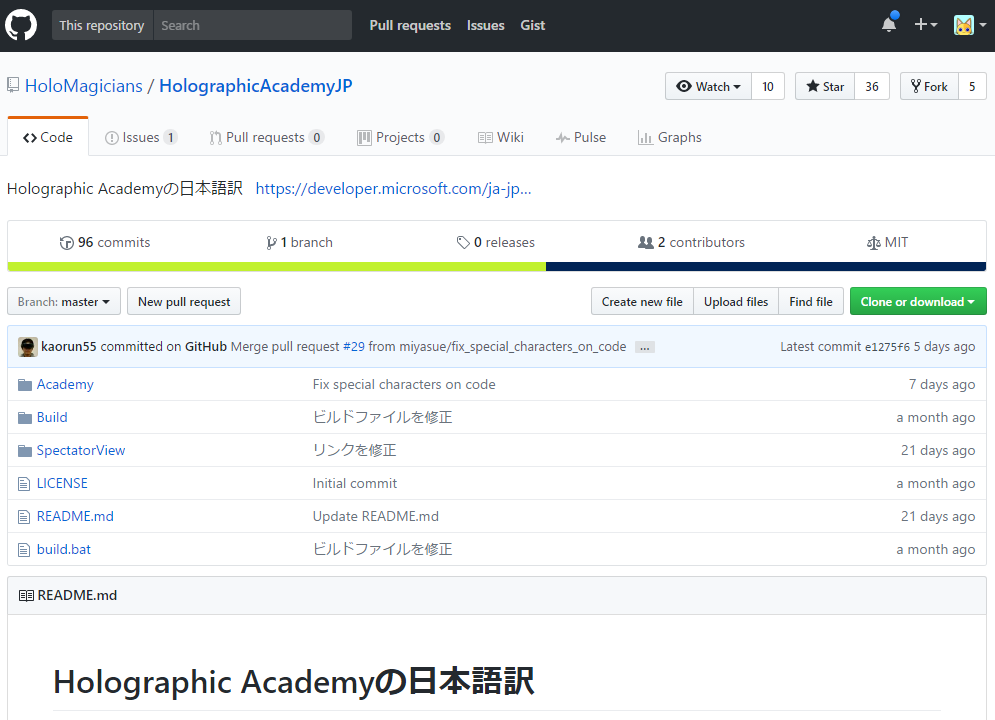
Task: Click the Create new file button
Action: 642,301
